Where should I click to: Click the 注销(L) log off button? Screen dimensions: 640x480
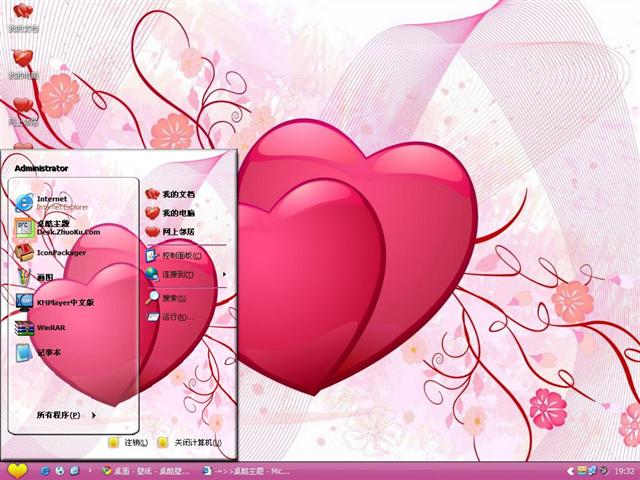[x=128, y=442]
